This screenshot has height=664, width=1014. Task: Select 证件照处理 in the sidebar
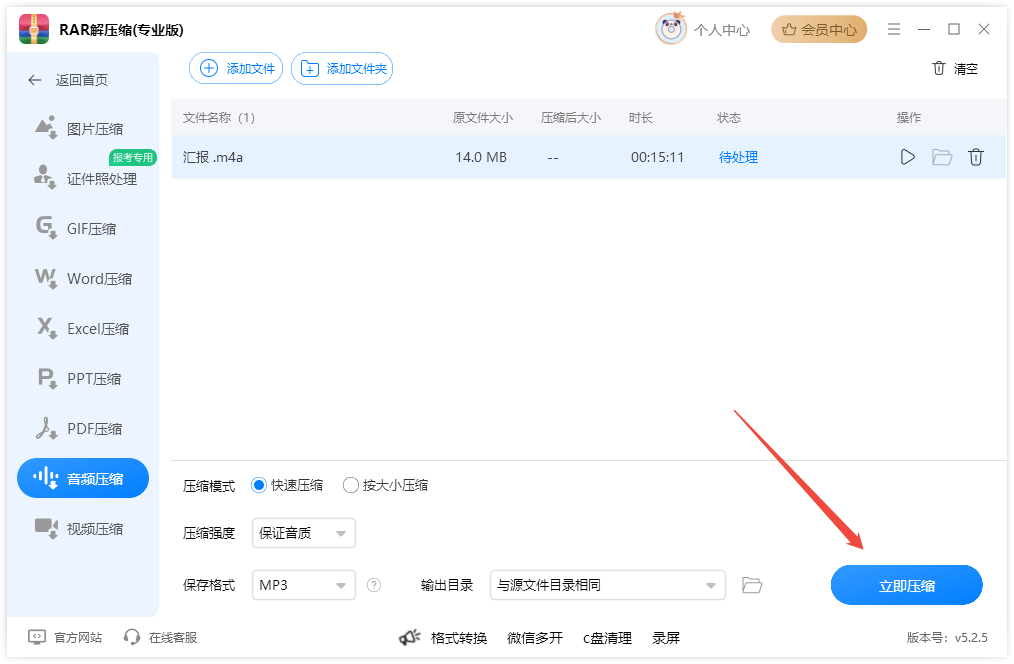coord(83,178)
